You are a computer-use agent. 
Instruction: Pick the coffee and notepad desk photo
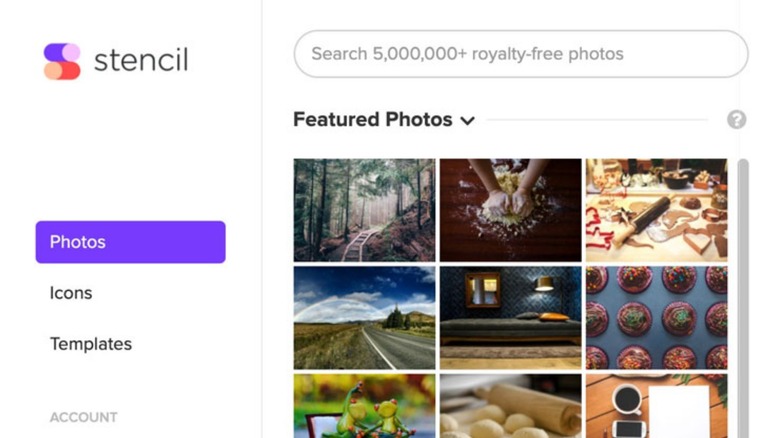(x=656, y=406)
